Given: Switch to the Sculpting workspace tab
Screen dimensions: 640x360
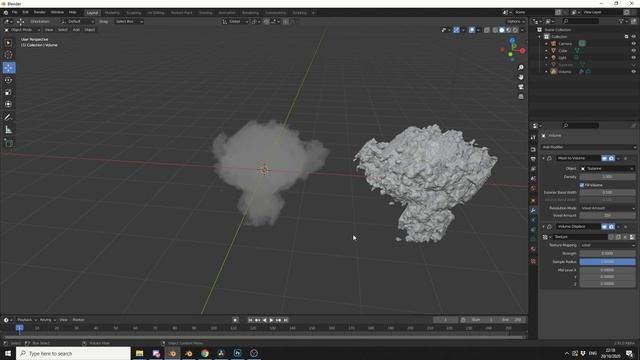Looking at the screenshot, I should 133,13.
